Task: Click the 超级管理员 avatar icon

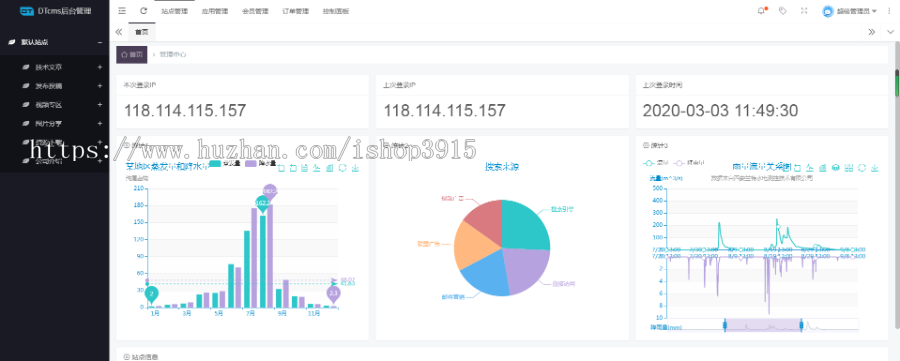Action: 827,11
